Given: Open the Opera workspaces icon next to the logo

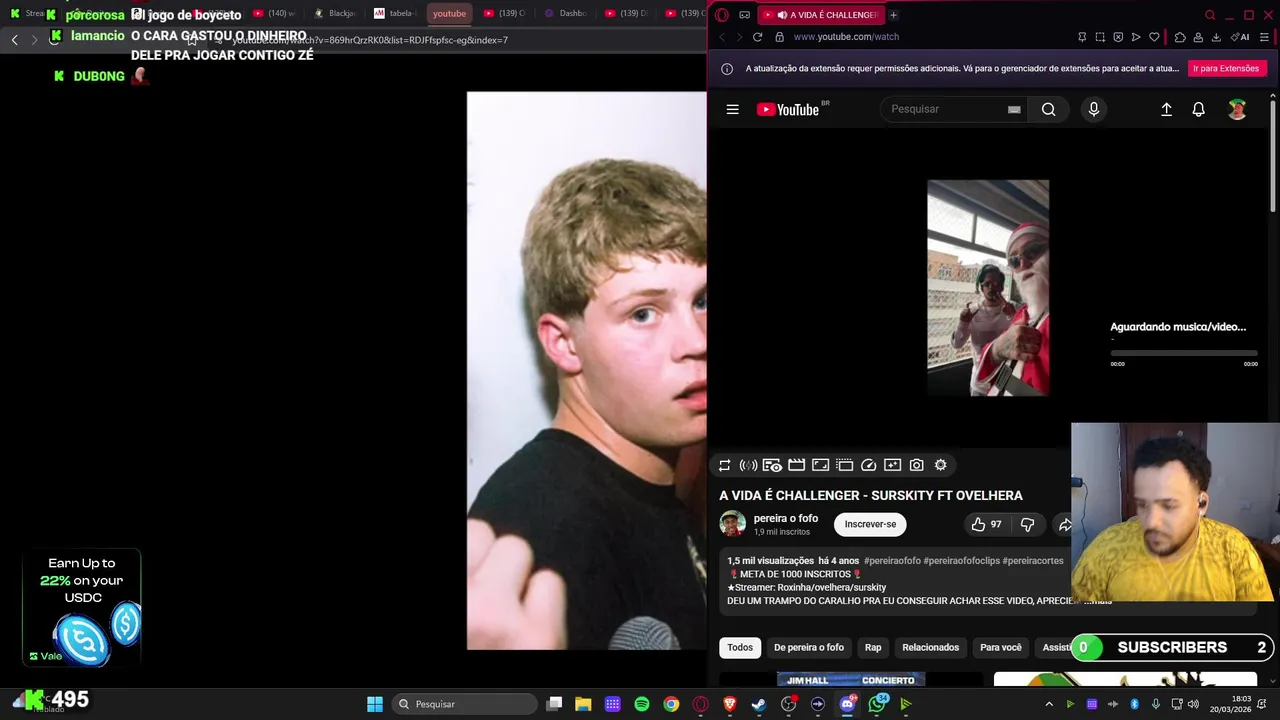Looking at the screenshot, I should 744,15.
